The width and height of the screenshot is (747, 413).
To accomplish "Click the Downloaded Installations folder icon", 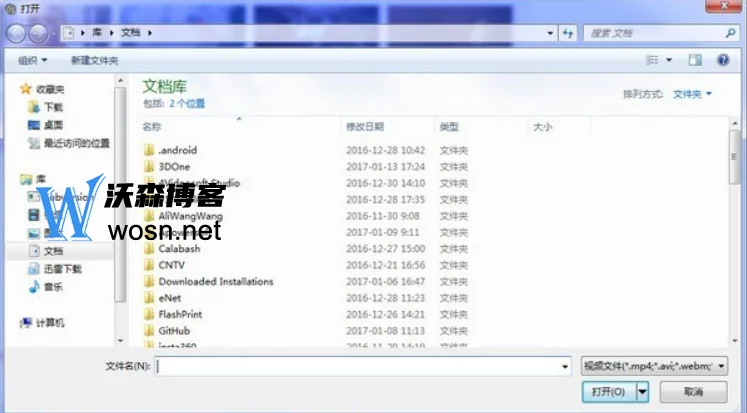I will click(149, 282).
